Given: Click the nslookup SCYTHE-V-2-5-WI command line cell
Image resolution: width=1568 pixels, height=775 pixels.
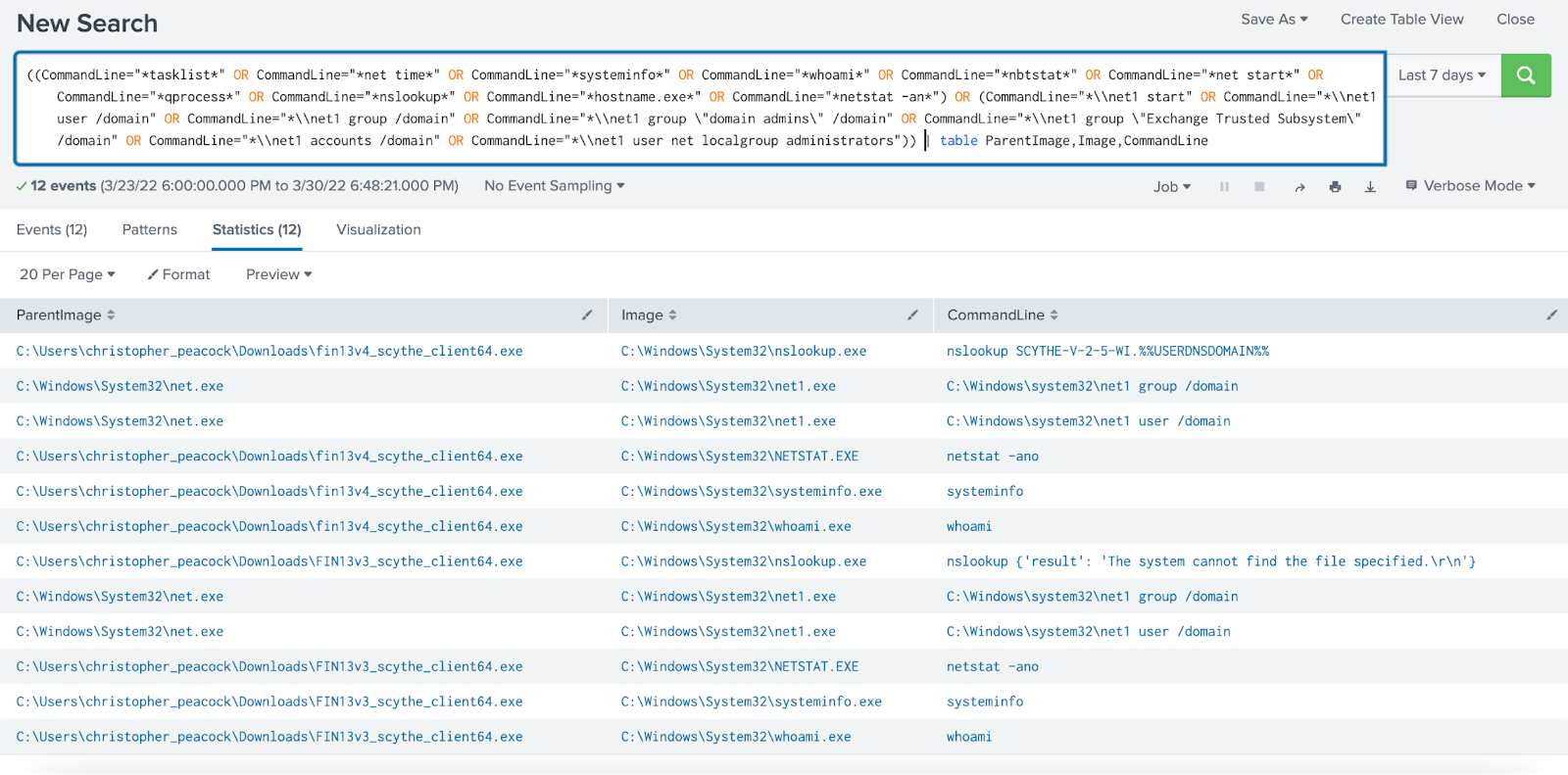Looking at the screenshot, I should pos(1107,351).
